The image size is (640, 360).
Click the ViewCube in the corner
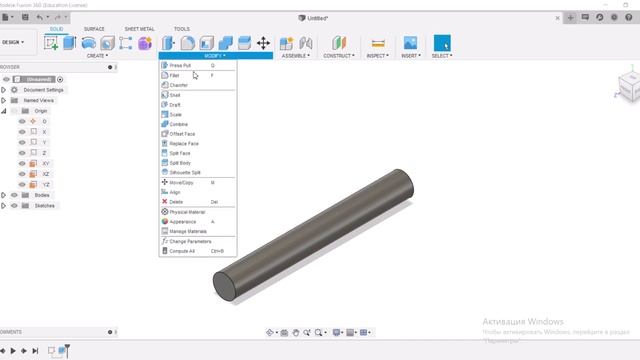629,87
